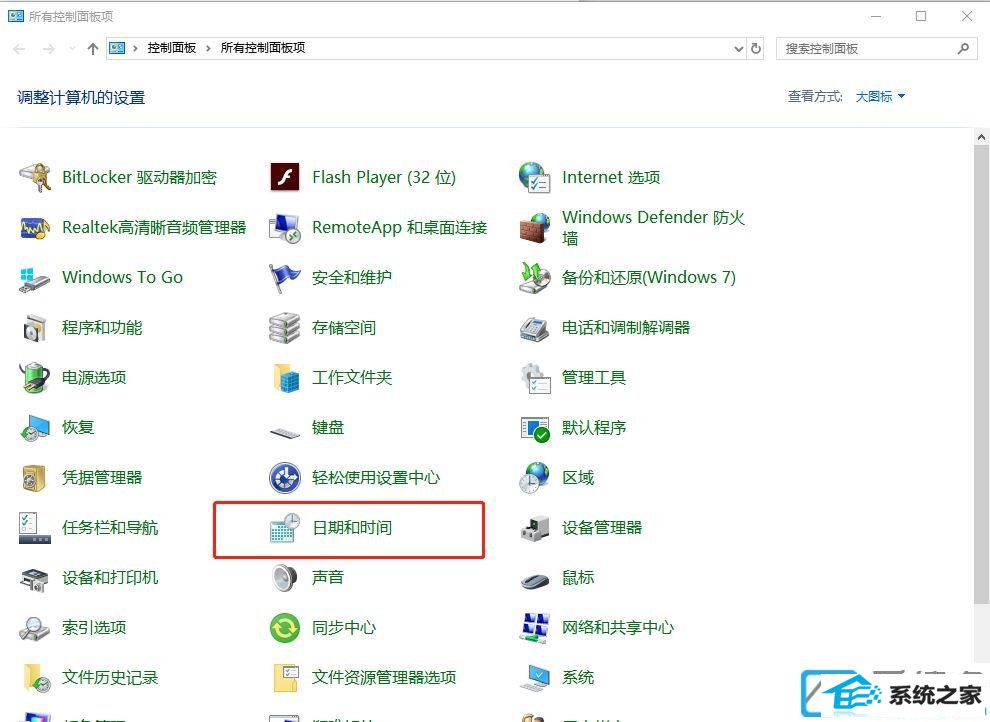Open the Windows Defender 防火墙 icon
Screen dimensions: 990x722
[x=535, y=228]
